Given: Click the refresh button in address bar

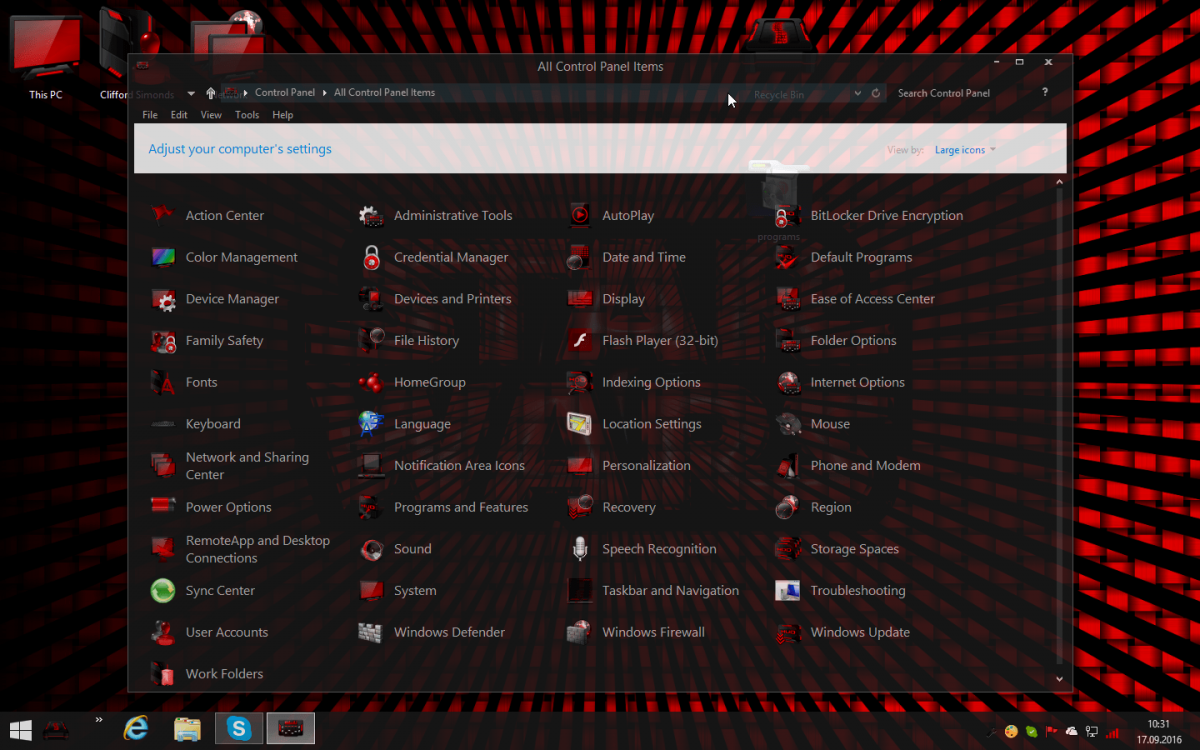Looking at the screenshot, I should (876, 93).
